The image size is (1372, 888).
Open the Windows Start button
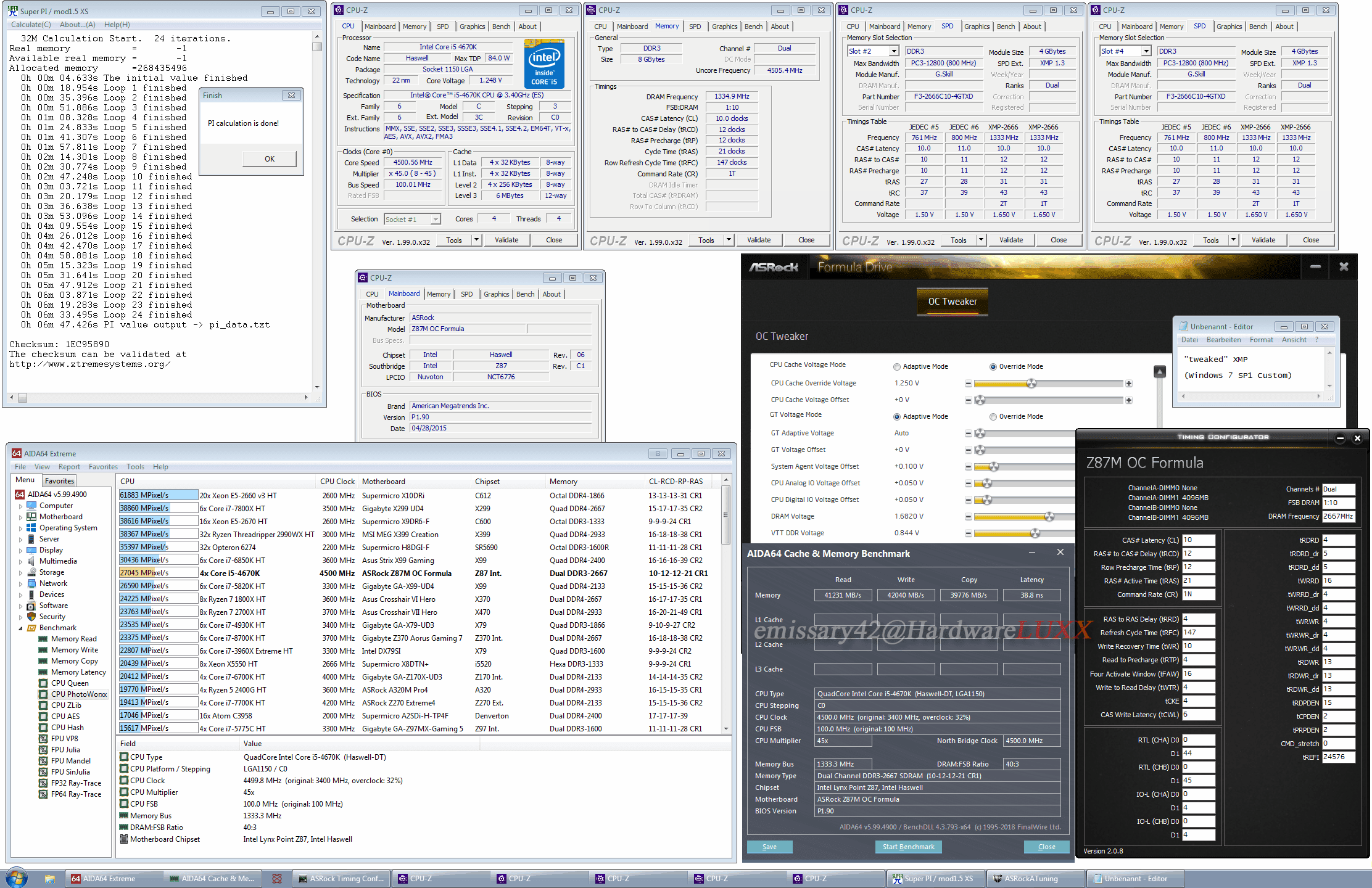point(16,878)
